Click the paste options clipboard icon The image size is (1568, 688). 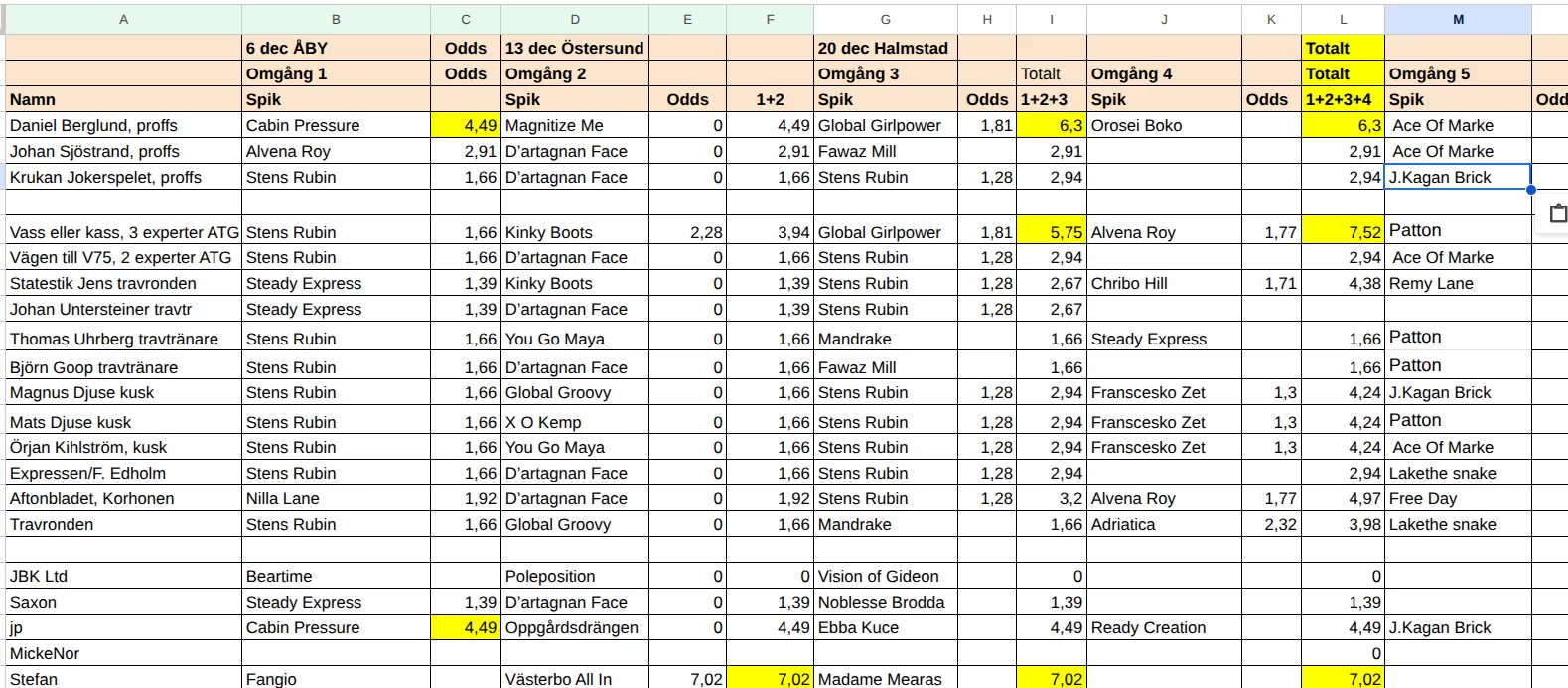click(x=1557, y=213)
